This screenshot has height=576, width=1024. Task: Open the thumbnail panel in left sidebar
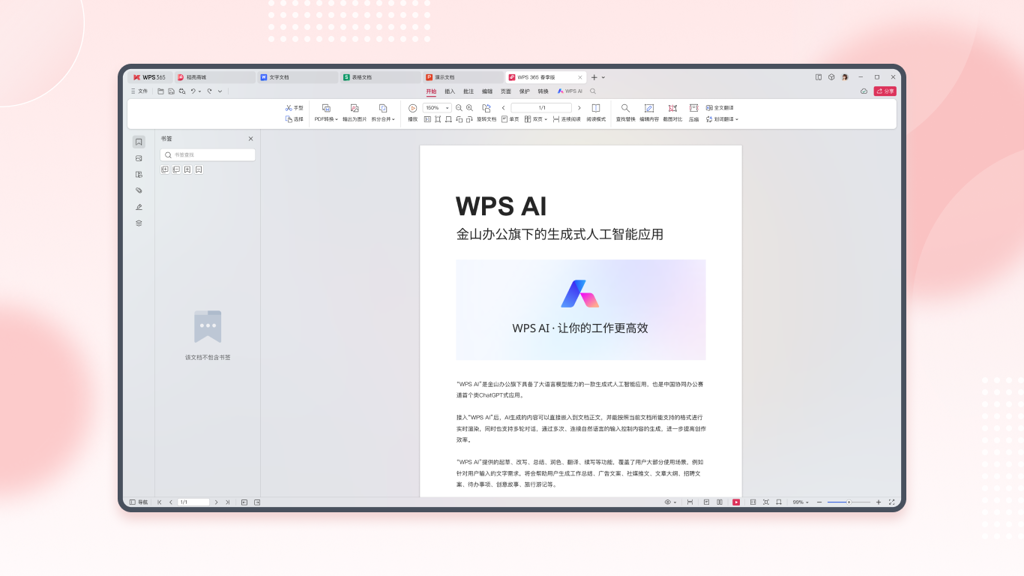point(139,158)
